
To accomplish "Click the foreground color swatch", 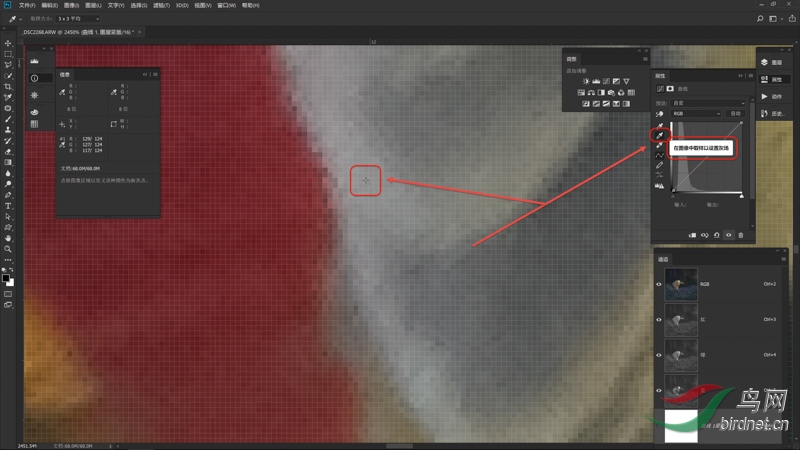I will coord(6,276).
